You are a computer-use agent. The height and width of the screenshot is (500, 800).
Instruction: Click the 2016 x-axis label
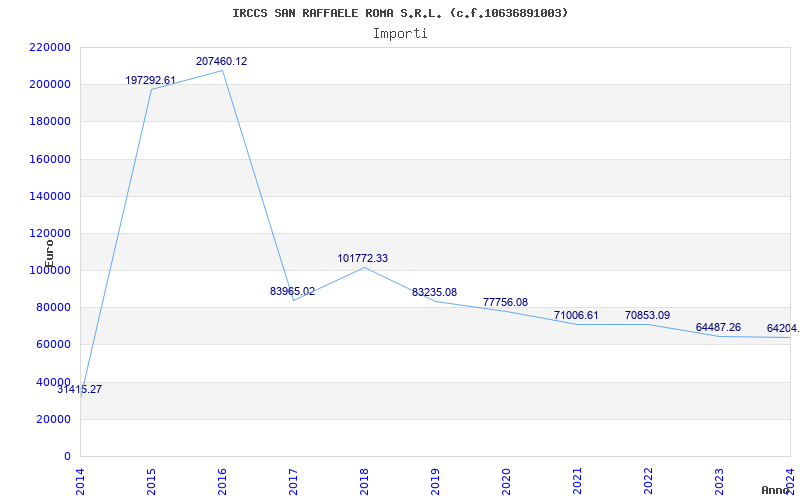(x=222, y=481)
